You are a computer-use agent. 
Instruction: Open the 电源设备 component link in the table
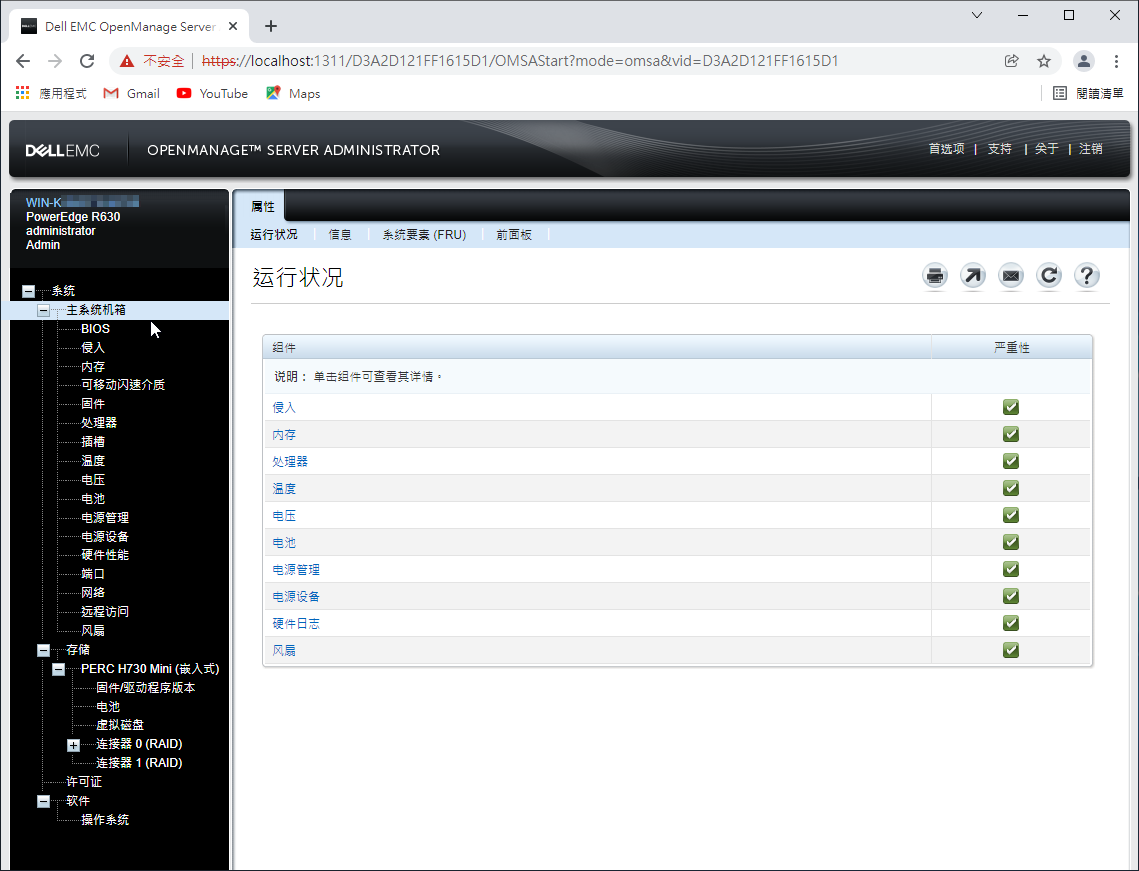pyautogui.click(x=296, y=596)
